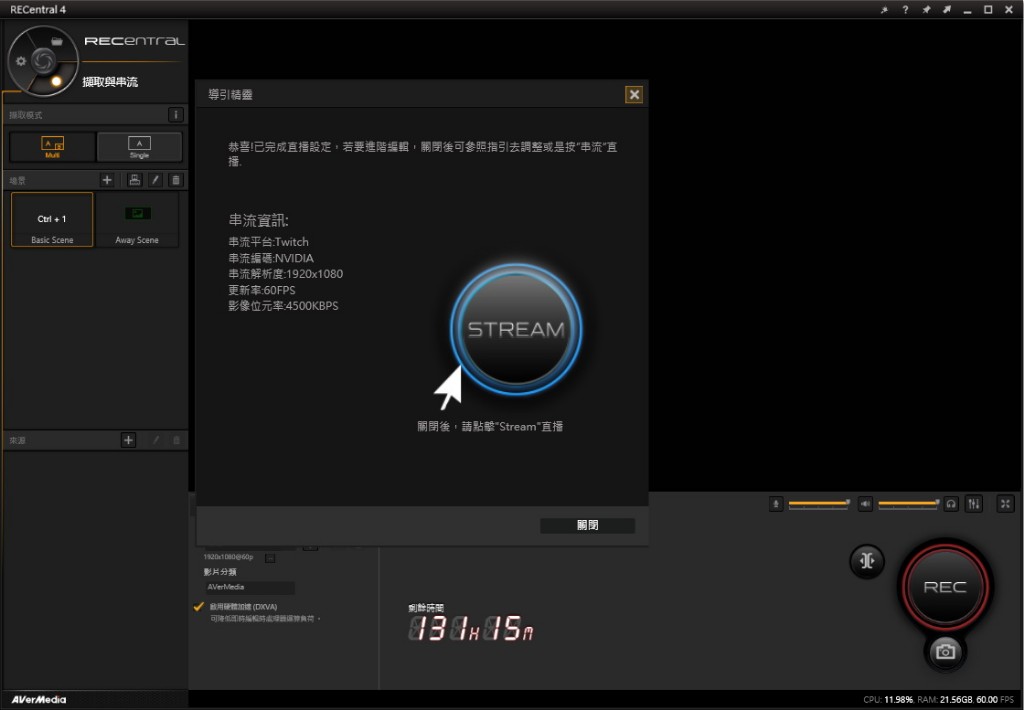The image size is (1024, 710).
Task: Click the 擷取與串流 mode title
Action: [x=110, y=82]
